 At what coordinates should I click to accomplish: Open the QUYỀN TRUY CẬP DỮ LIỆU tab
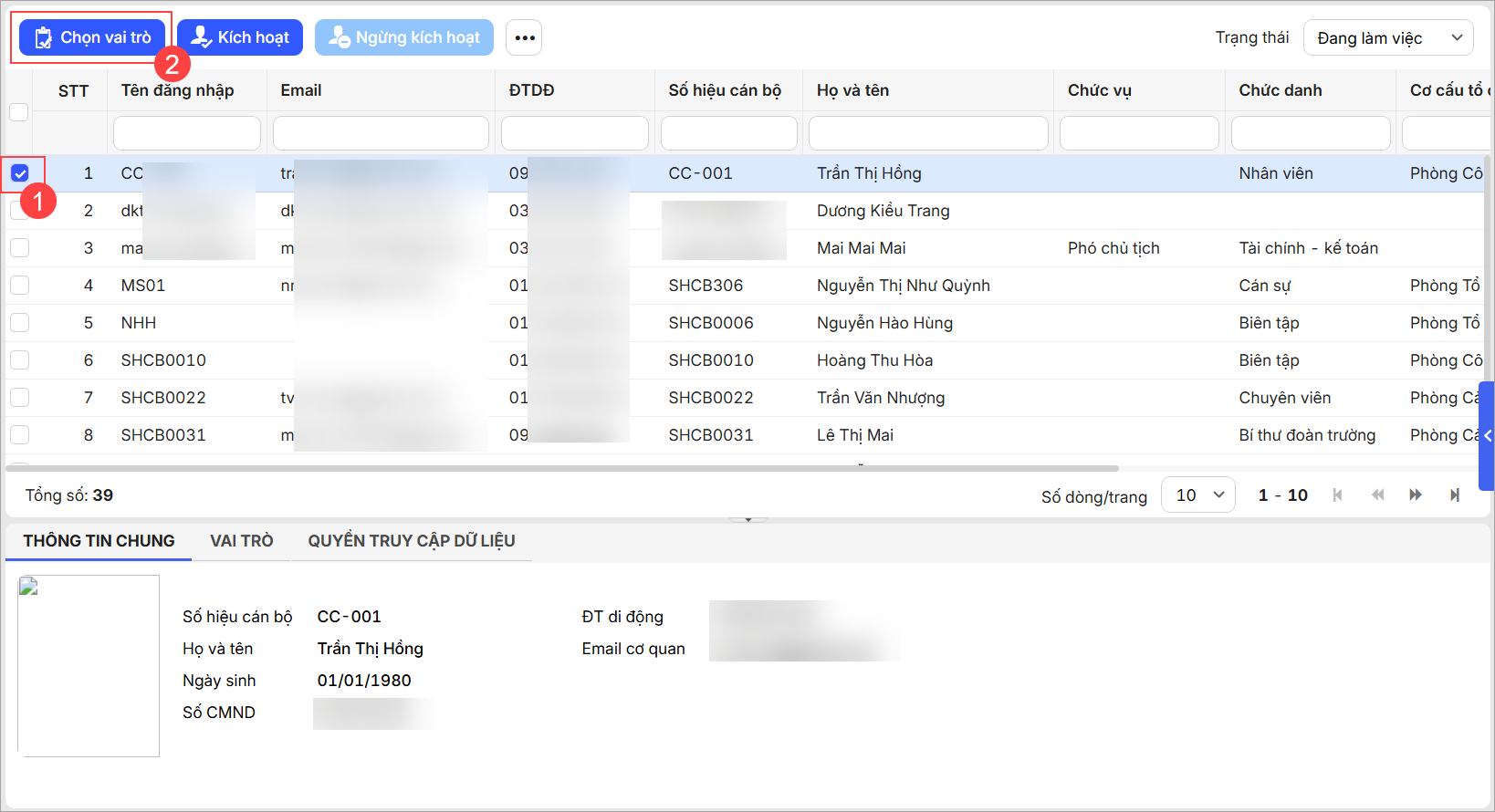coord(411,541)
